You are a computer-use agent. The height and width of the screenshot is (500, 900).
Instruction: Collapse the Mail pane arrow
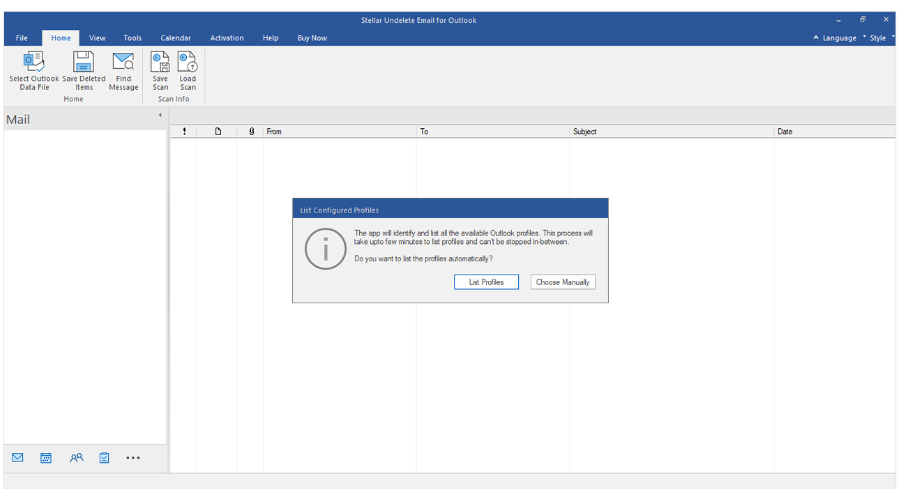(160, 115)
